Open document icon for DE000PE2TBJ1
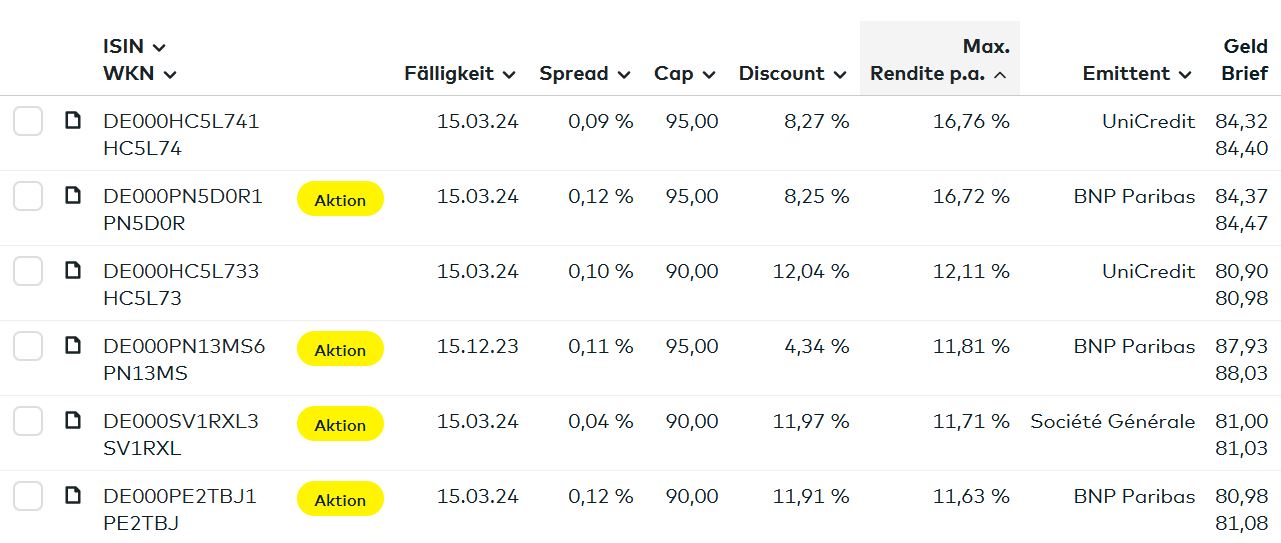The width and height of the screenshot is (1281, 543). pyautogui.click(x=73, y=496)
